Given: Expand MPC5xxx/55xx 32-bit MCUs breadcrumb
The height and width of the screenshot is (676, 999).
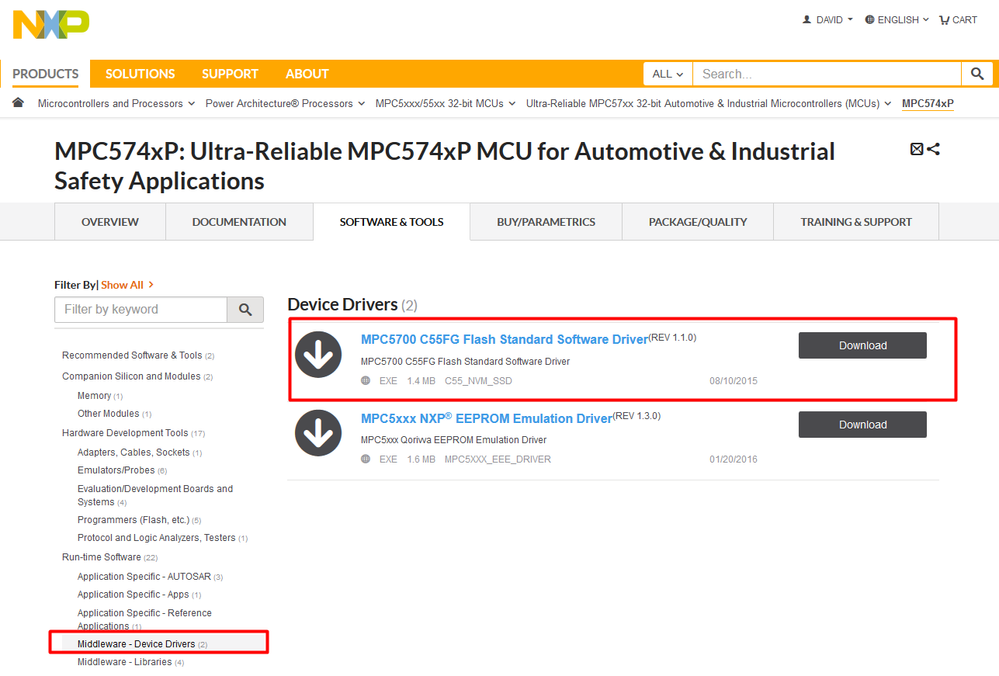Looking at the screenshot, I should point(445,103).
